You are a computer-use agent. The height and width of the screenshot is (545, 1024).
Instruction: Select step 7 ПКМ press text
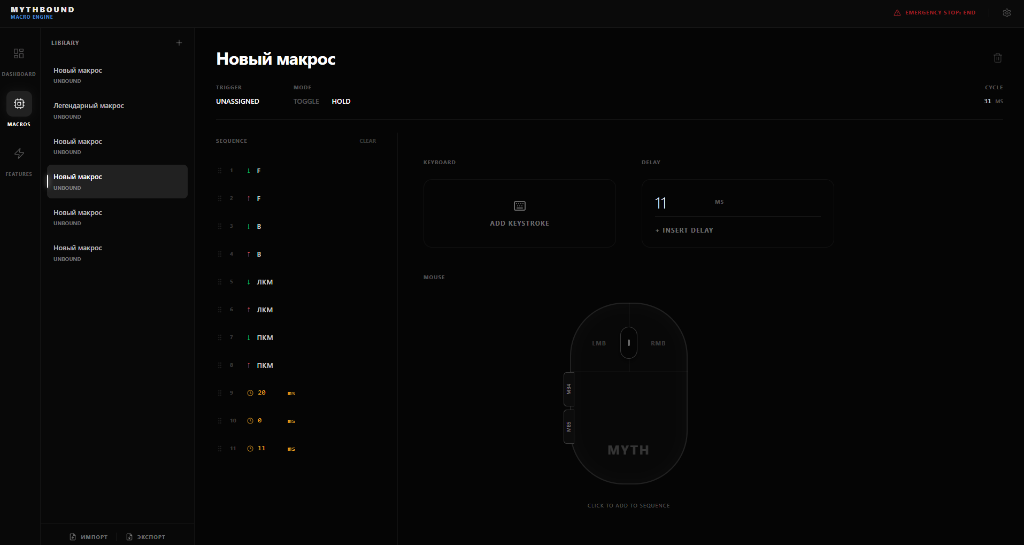tap(264, 337)
